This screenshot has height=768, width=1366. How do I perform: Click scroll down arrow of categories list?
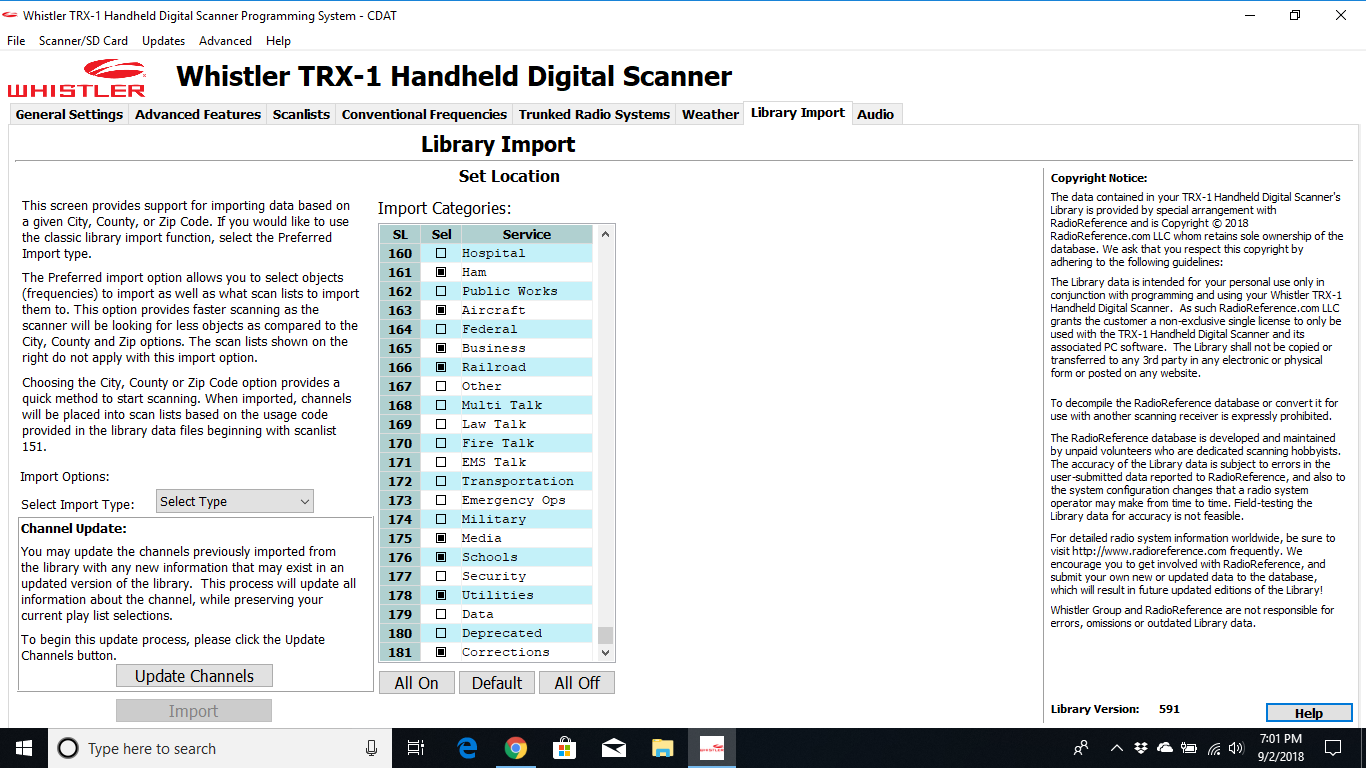pyautogui.click(x=604, y=652)
